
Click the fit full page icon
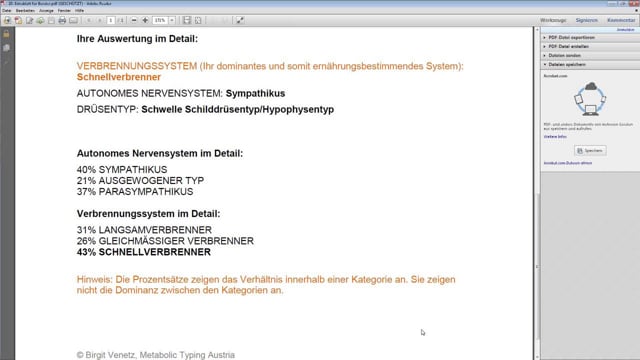point(198,20)
